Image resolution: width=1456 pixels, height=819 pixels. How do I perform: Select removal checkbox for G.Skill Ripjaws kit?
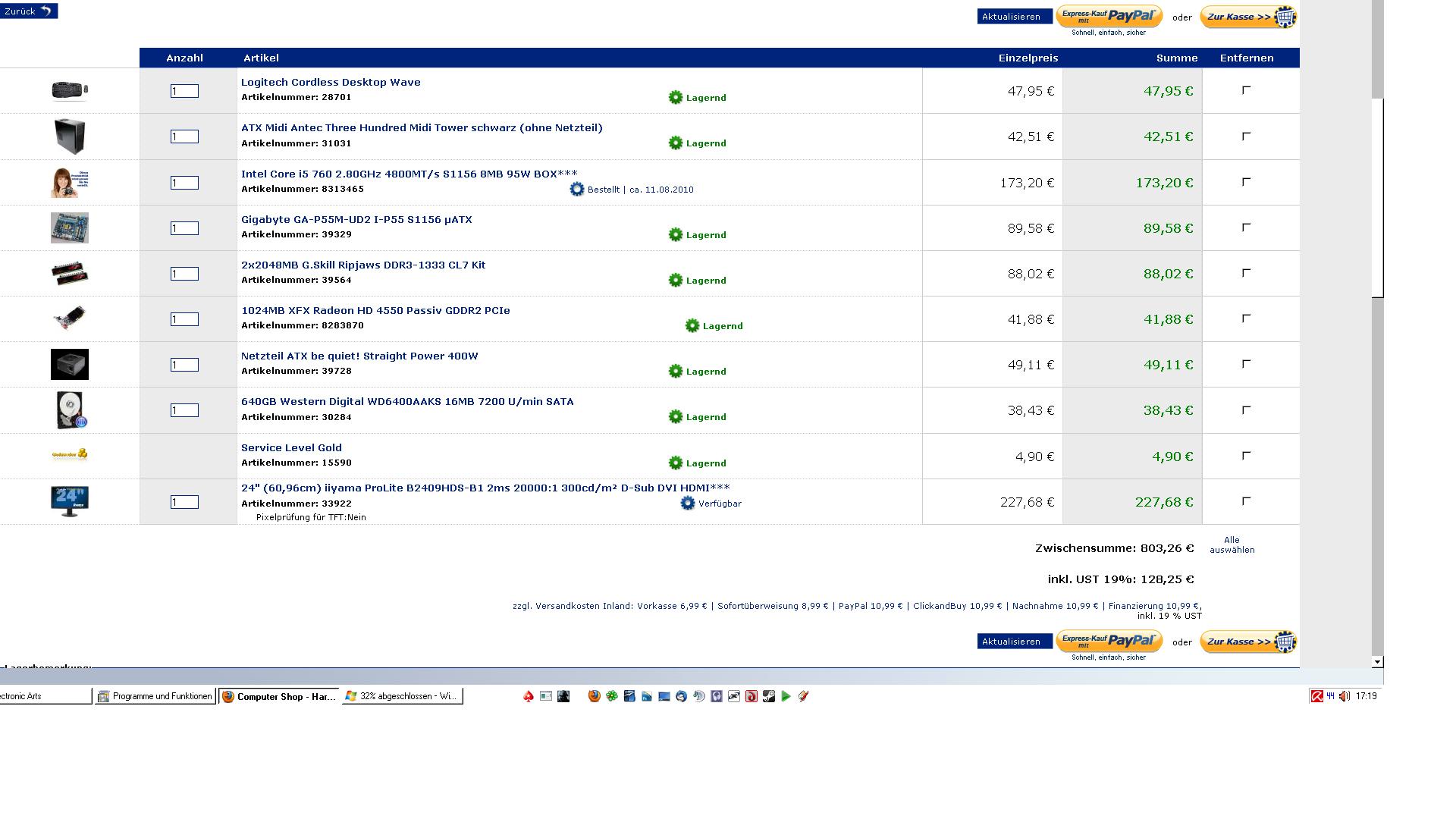[1246, 273]
